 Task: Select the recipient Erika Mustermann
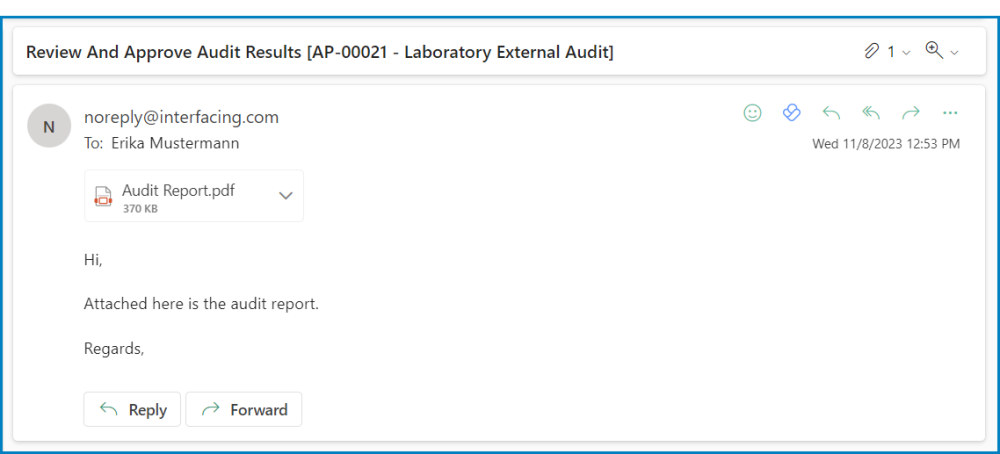point(175,143)
